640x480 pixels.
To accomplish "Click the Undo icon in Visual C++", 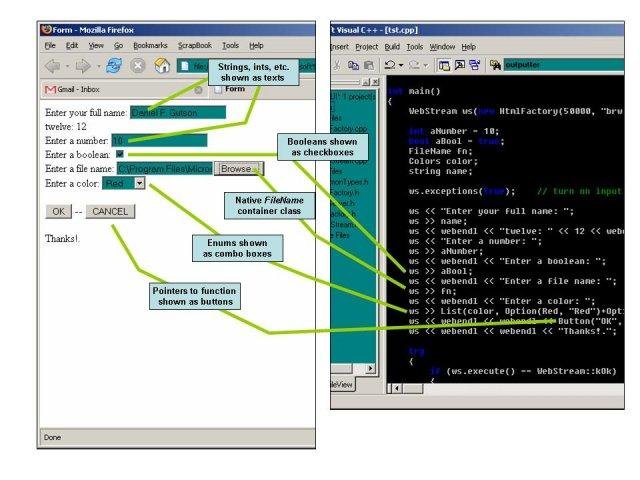I will 390,65.
